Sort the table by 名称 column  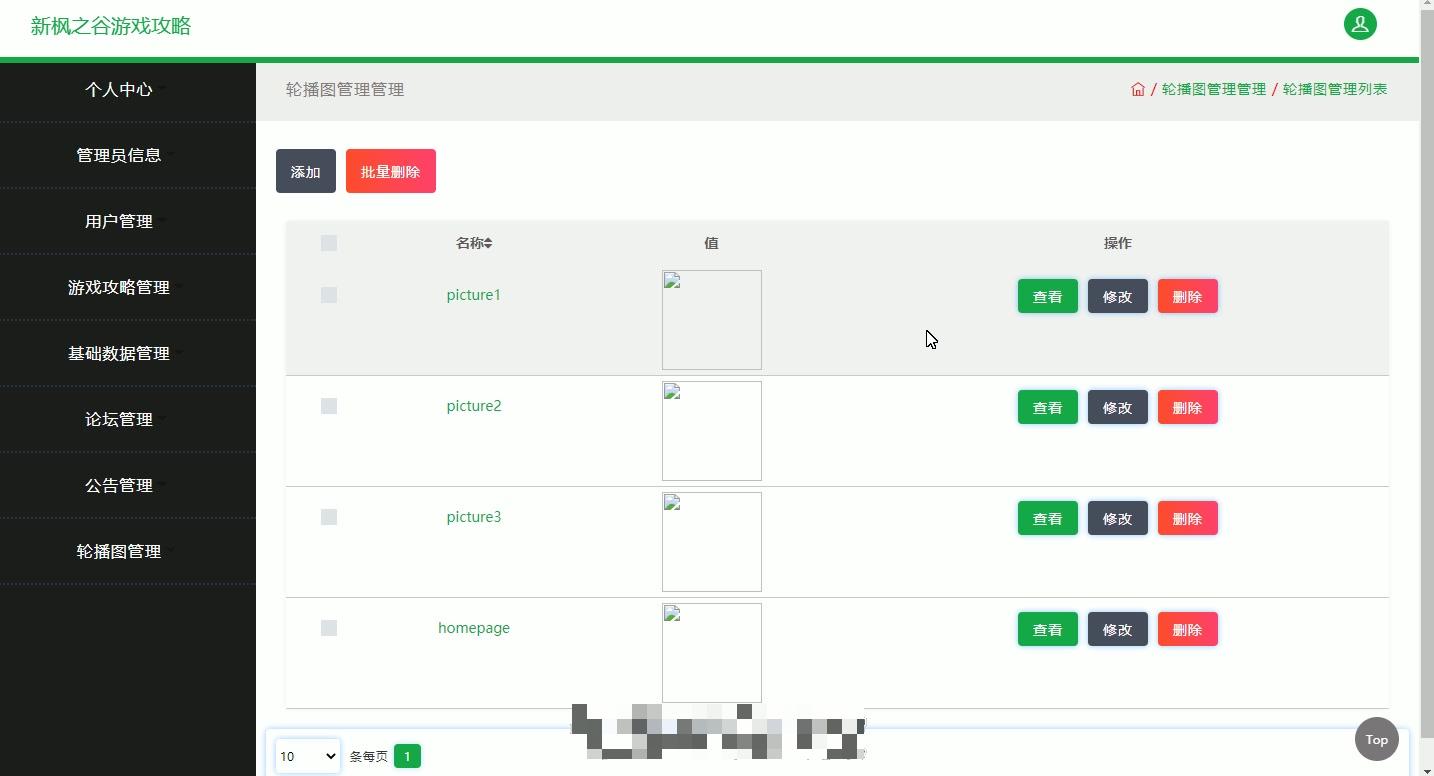(474, 242)
